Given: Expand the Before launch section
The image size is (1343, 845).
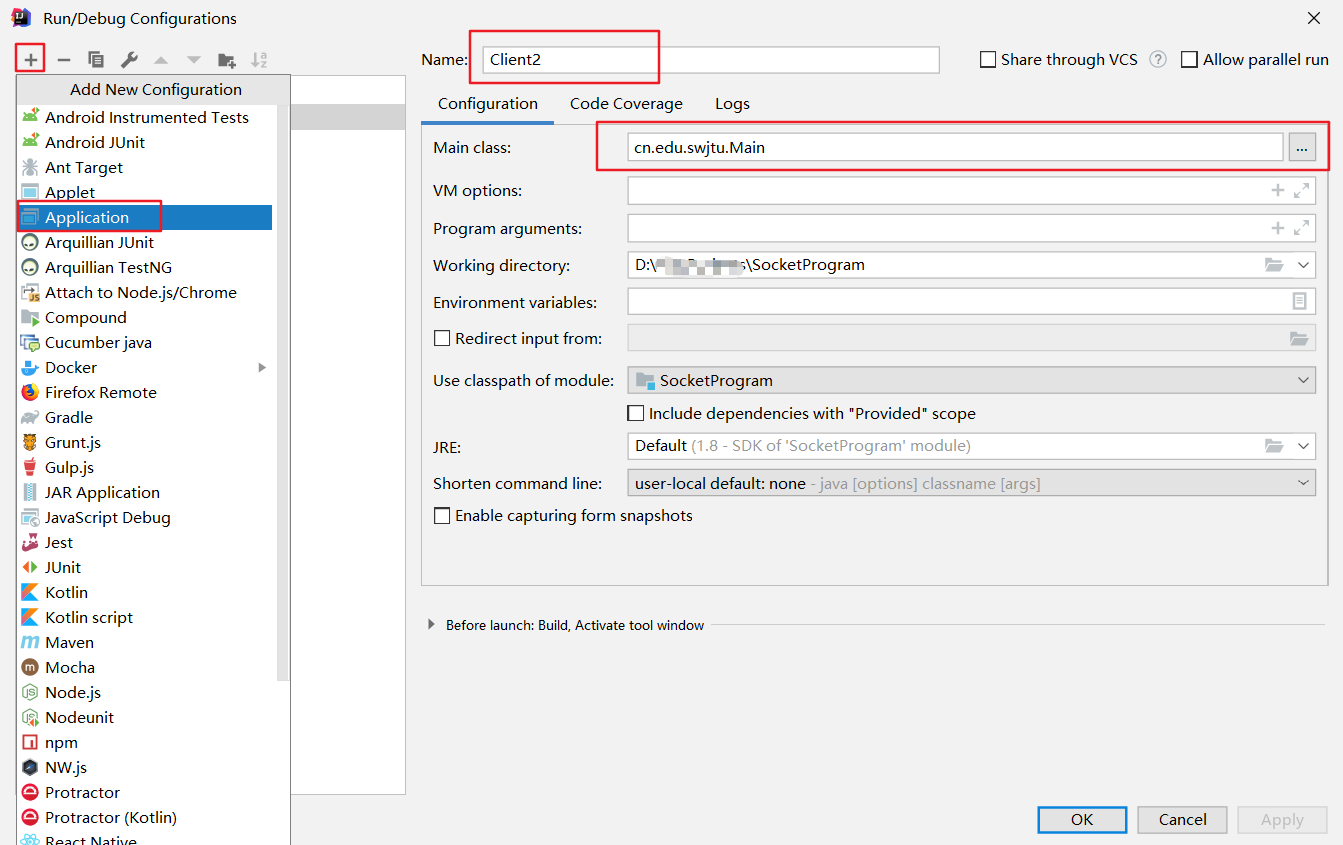Looking at the screenshot, I should [431, 624].
